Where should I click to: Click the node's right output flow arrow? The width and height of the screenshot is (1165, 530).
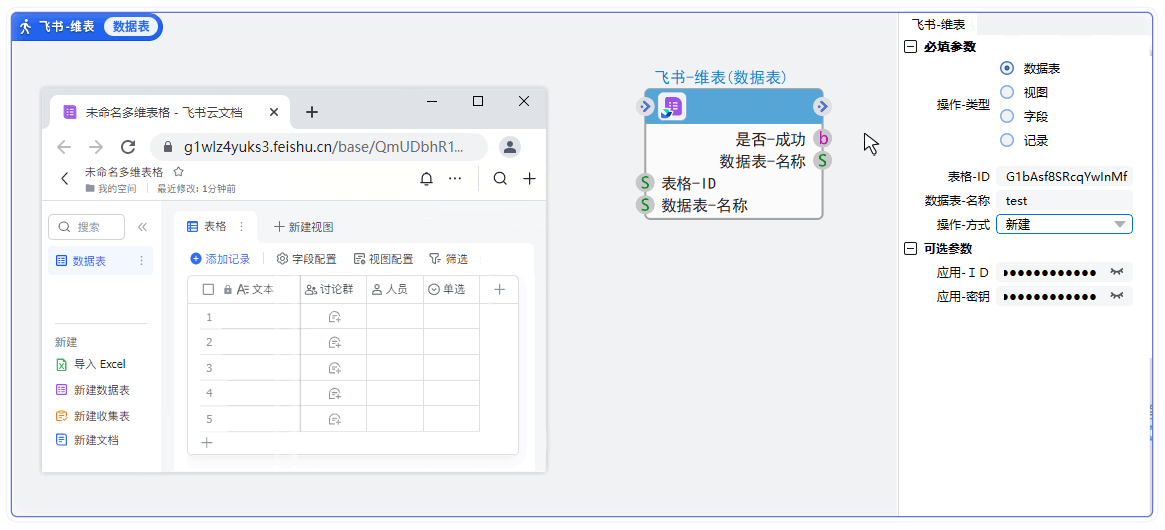[822, 107]
